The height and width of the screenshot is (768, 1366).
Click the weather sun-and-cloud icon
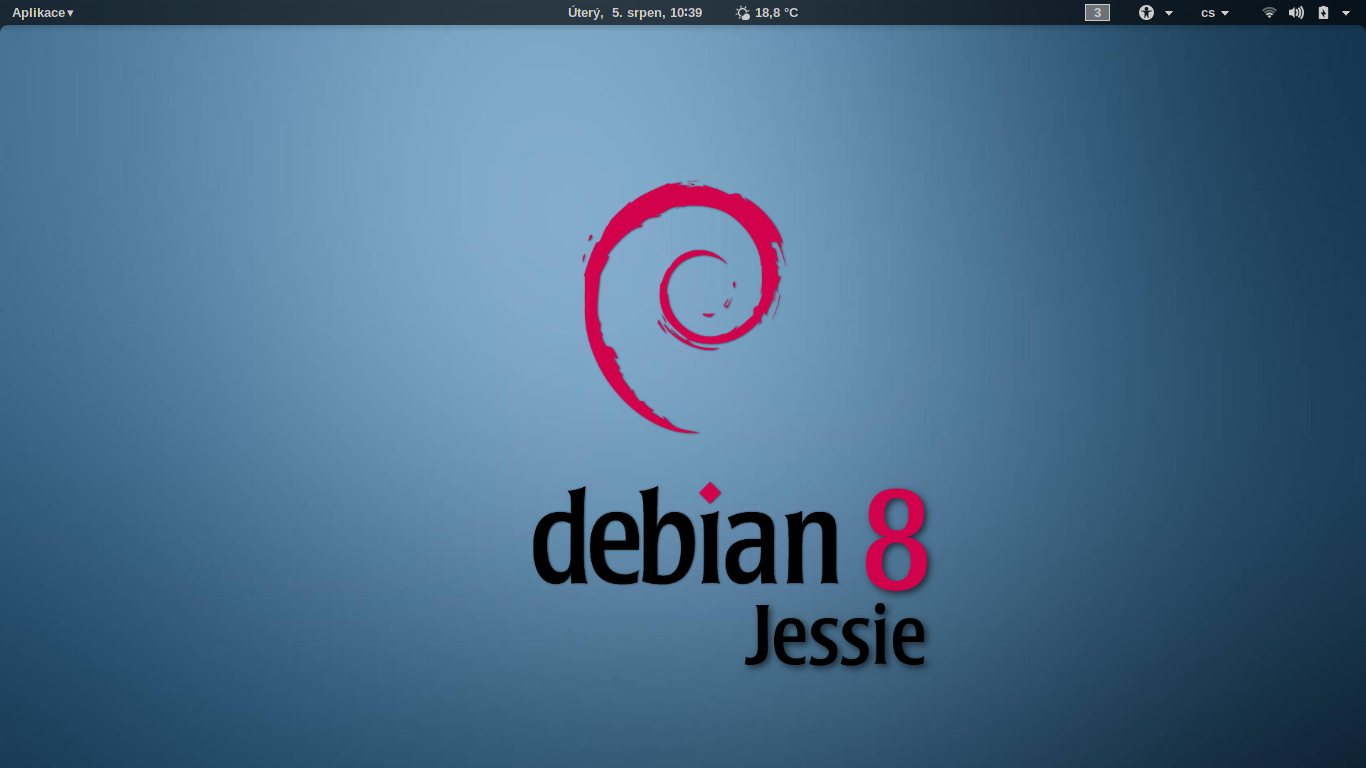(x=743, y=13)
